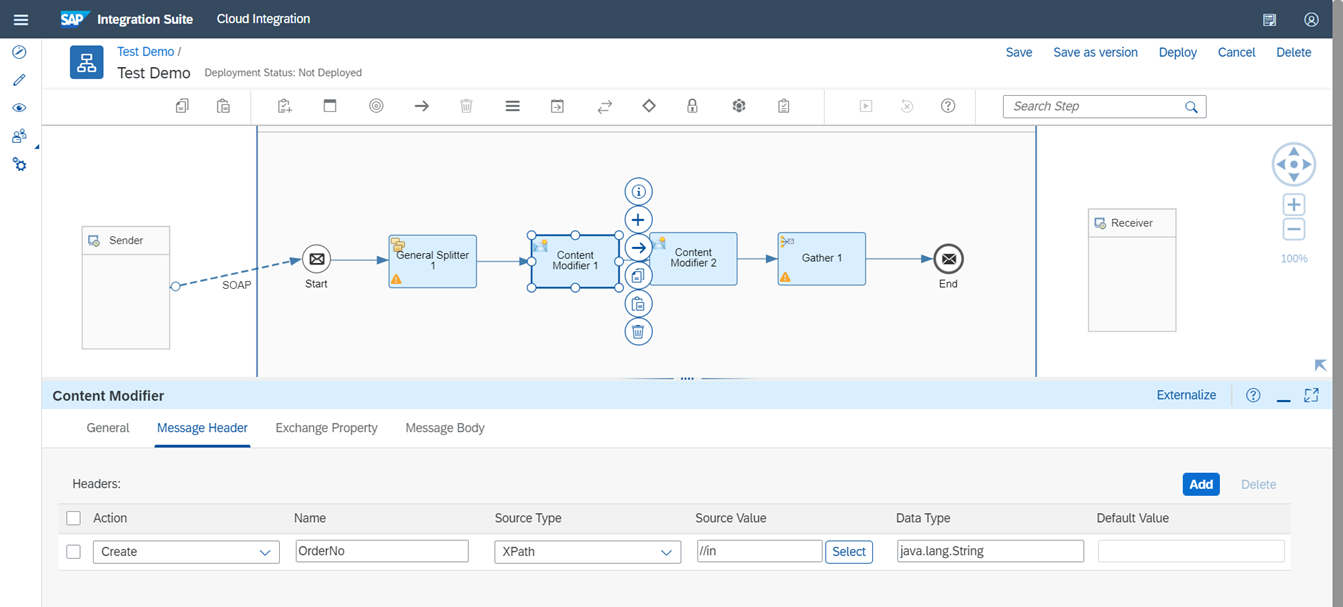Click the Copy step toolbar icon
Image resolution: width=1343 pixels, height=607 pixels.
pyautogui.click(x=181, y=105)
